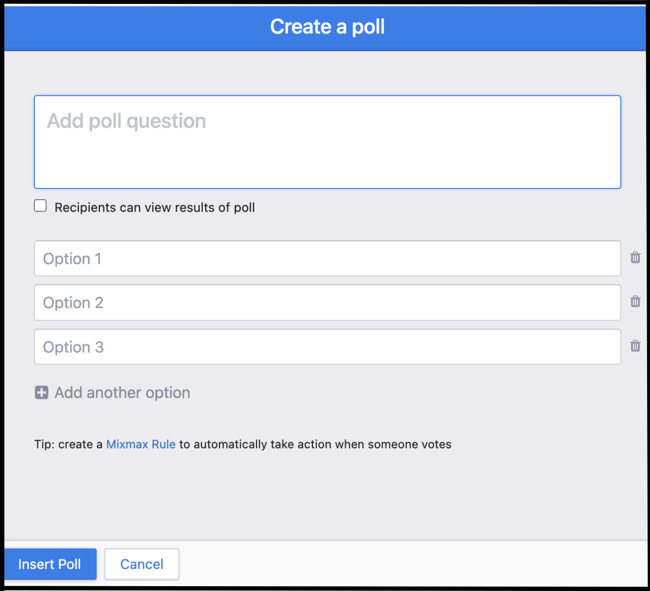Focus the 'Add poll question' text box
The height and width of the screenshot is (591, 650).
click(x=327, y=142)
